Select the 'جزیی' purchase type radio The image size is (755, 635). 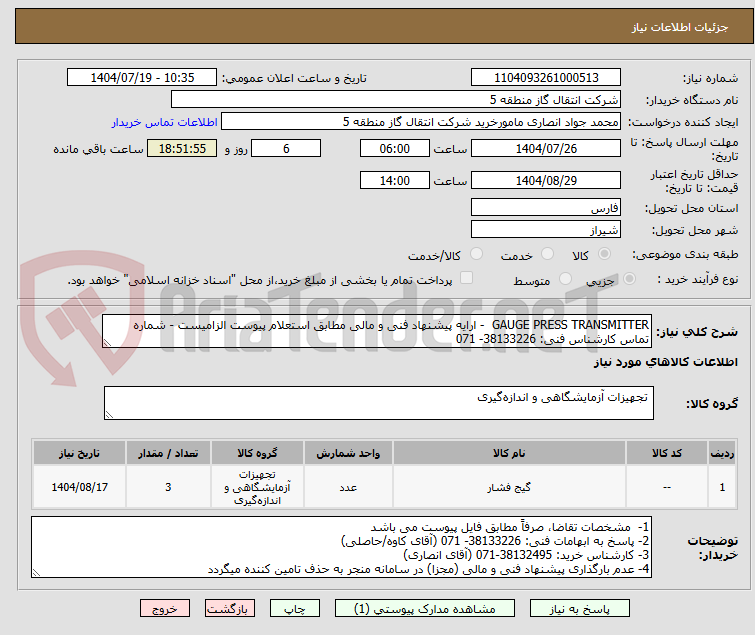[629, 279]
